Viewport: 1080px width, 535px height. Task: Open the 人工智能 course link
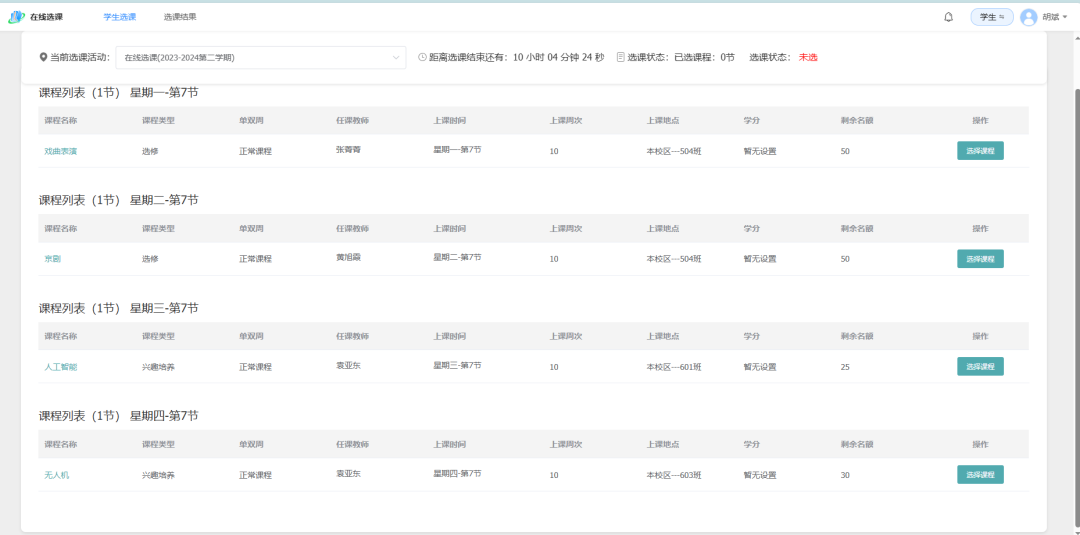[x=61, y=367]
